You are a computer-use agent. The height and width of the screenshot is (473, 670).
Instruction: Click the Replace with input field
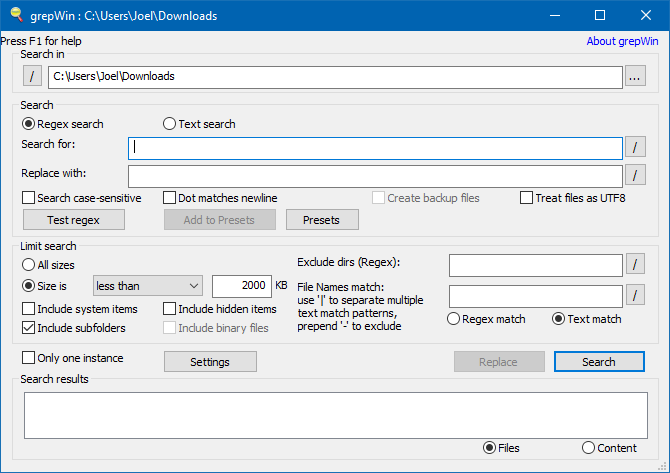click(x=375, y=176)
